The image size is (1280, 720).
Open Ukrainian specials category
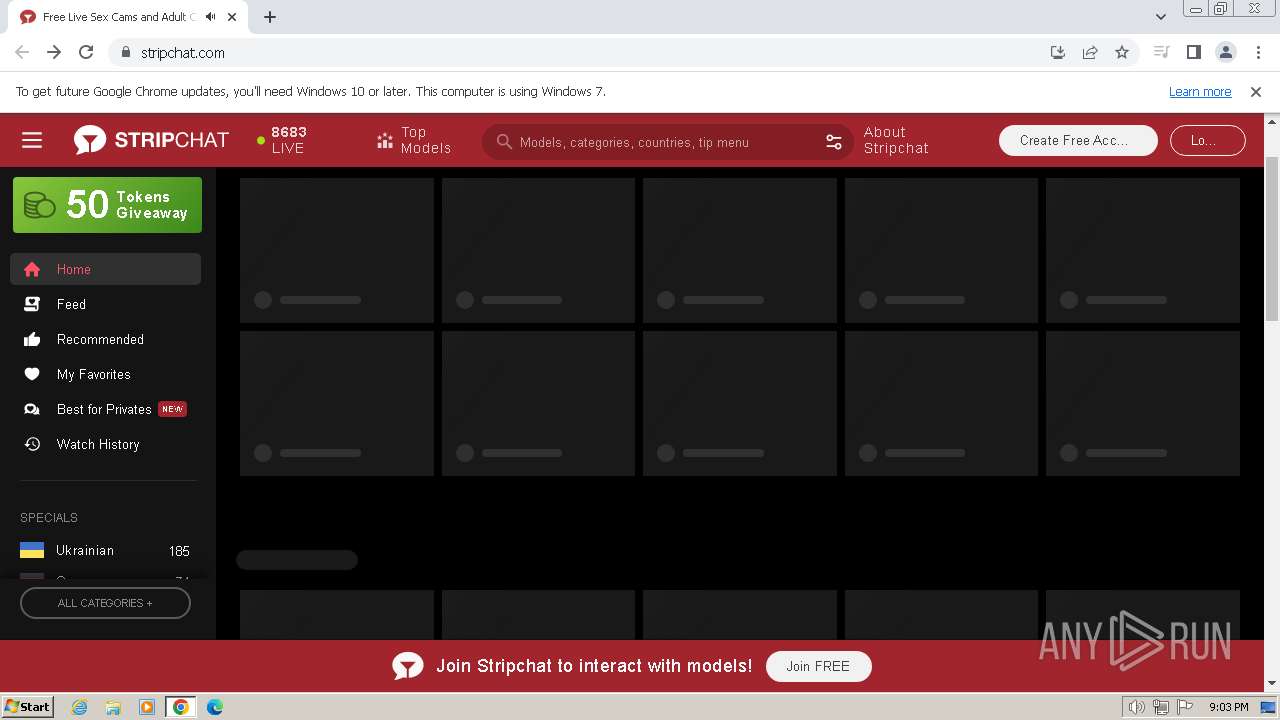coord(105,550)
